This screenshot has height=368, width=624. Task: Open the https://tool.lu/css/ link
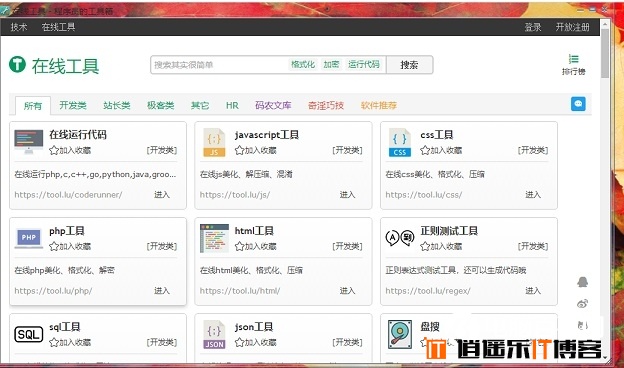pyautogui.click(x=424, y=195)
